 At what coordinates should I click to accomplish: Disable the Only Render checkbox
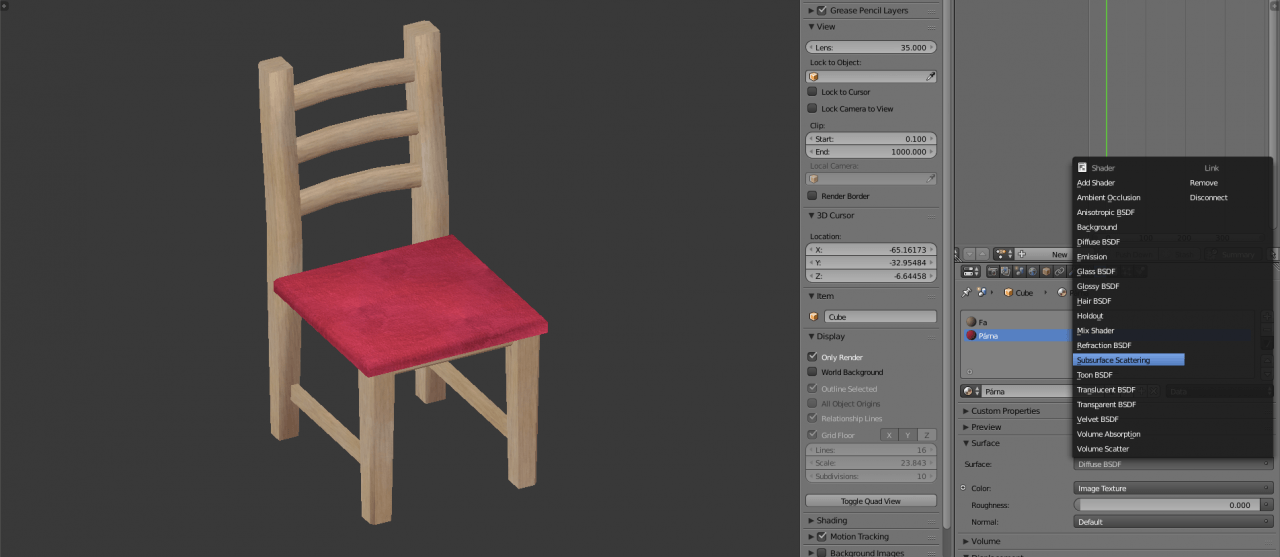coord(812,357)
